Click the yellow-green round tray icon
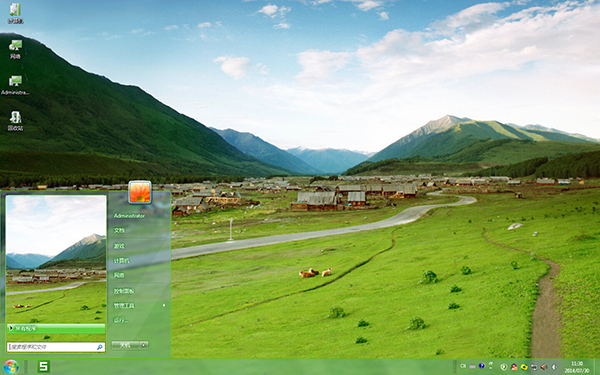 [x=524, y=367]
